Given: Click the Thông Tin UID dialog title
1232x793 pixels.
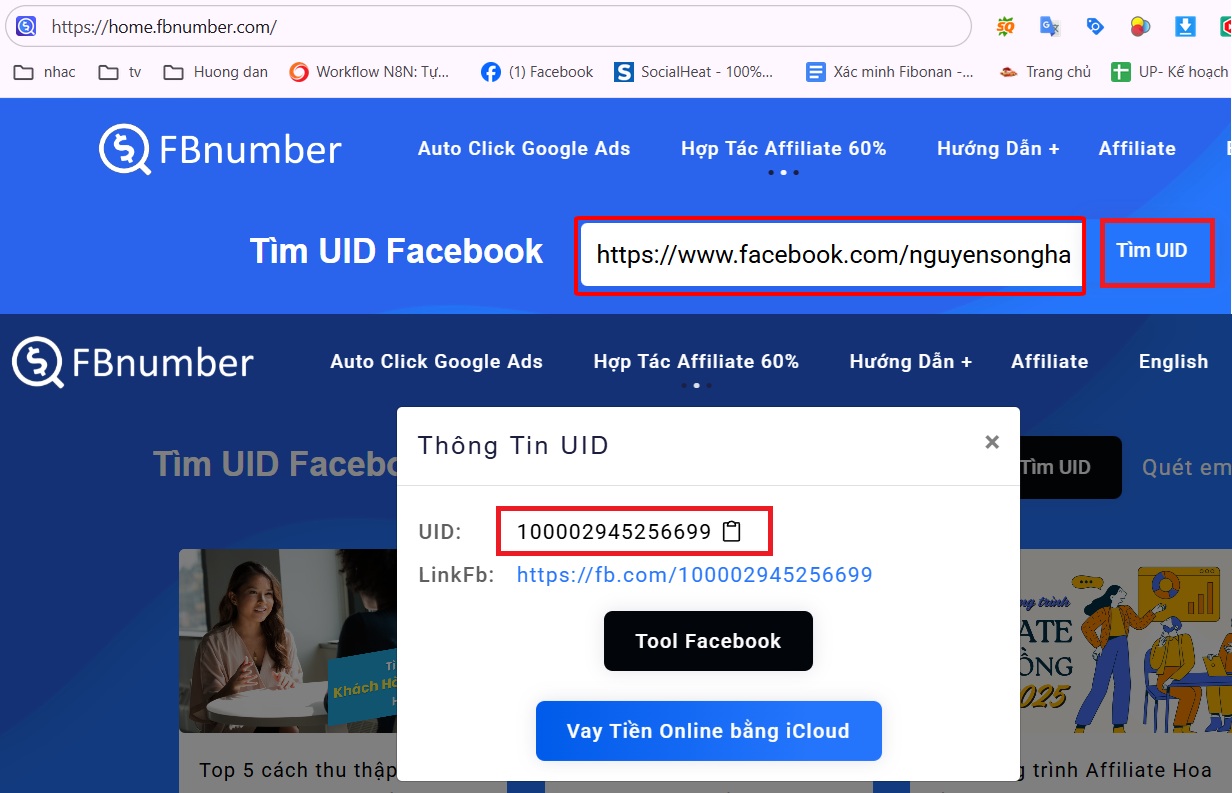Looking at the screenshot, I should tap(514, 445).
